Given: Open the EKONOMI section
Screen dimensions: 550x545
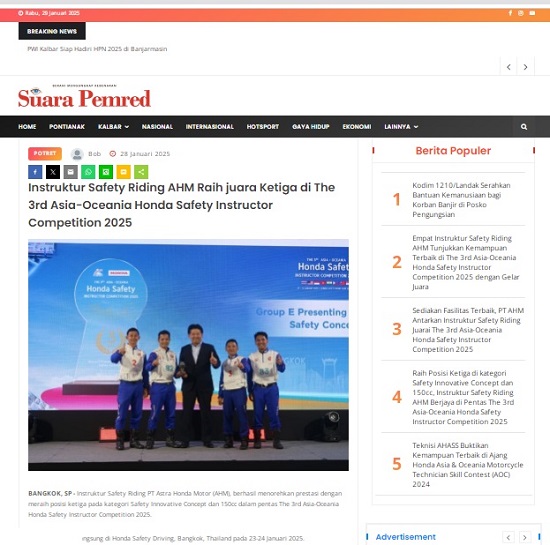Looking at the screenshot, I should click(x=357, y=127).
